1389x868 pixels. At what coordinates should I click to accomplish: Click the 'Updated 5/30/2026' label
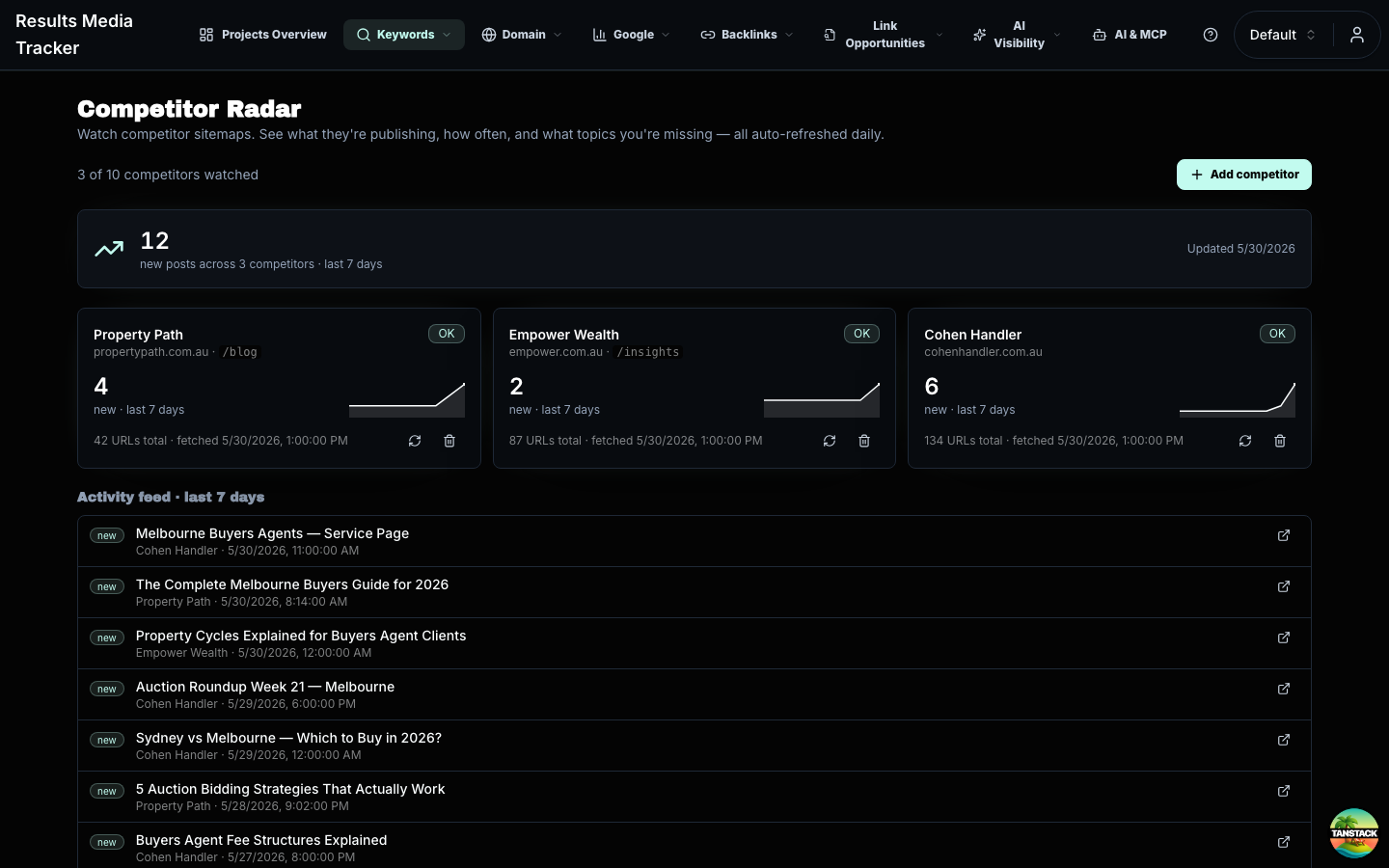click(1240, 249)
